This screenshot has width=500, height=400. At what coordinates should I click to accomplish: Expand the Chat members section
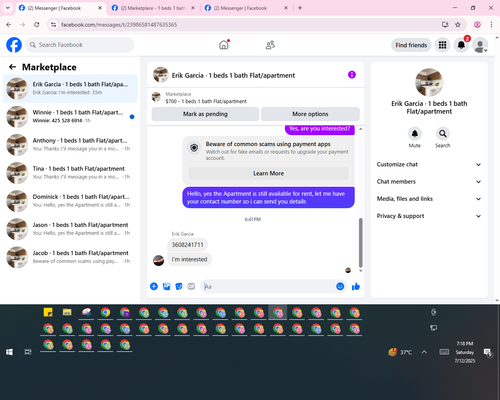(429, 182)
